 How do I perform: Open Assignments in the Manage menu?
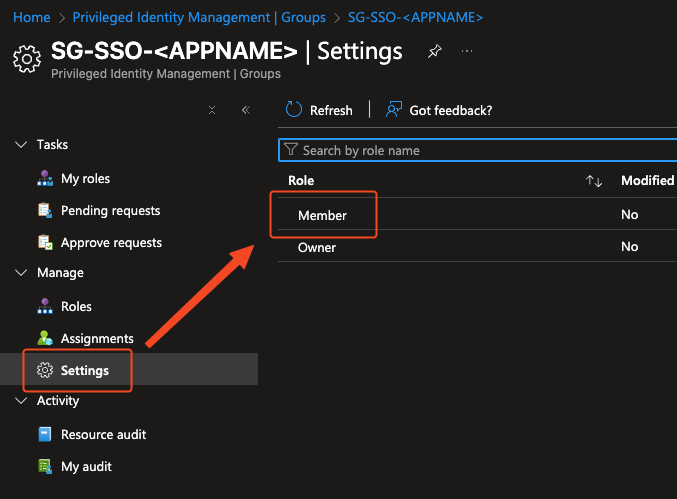pos(97,339)
